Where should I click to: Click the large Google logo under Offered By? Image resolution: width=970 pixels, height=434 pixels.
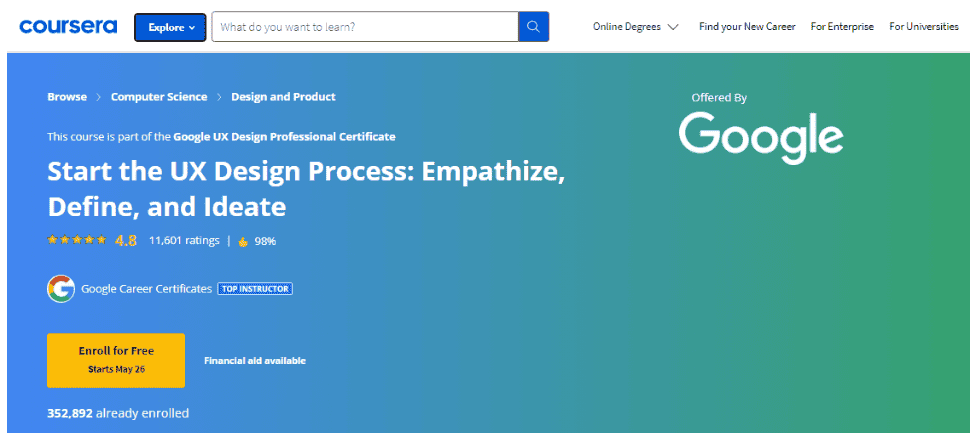point(760,138)
